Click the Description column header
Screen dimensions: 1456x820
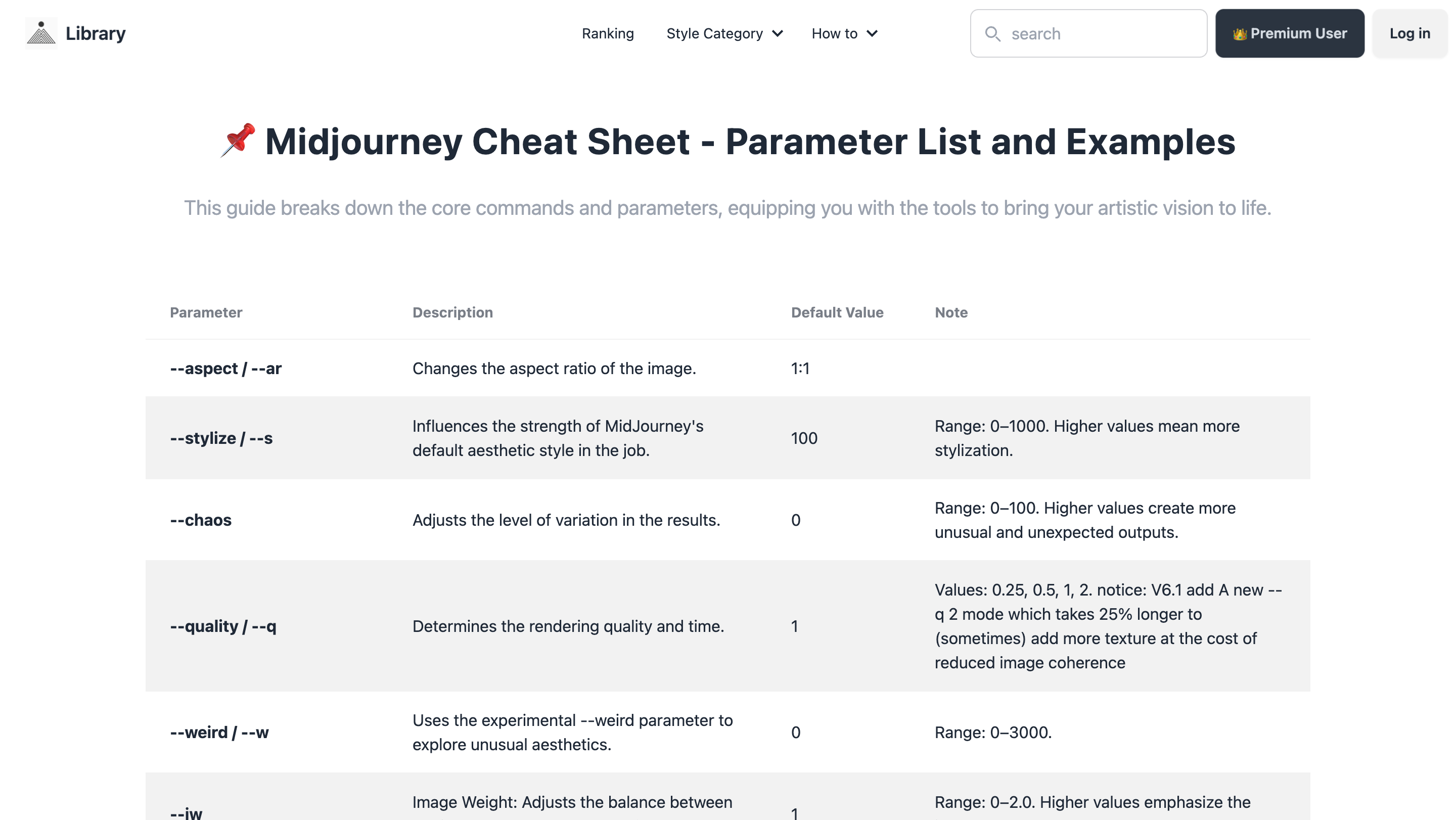pyautogui.click(x=452, y=312)
